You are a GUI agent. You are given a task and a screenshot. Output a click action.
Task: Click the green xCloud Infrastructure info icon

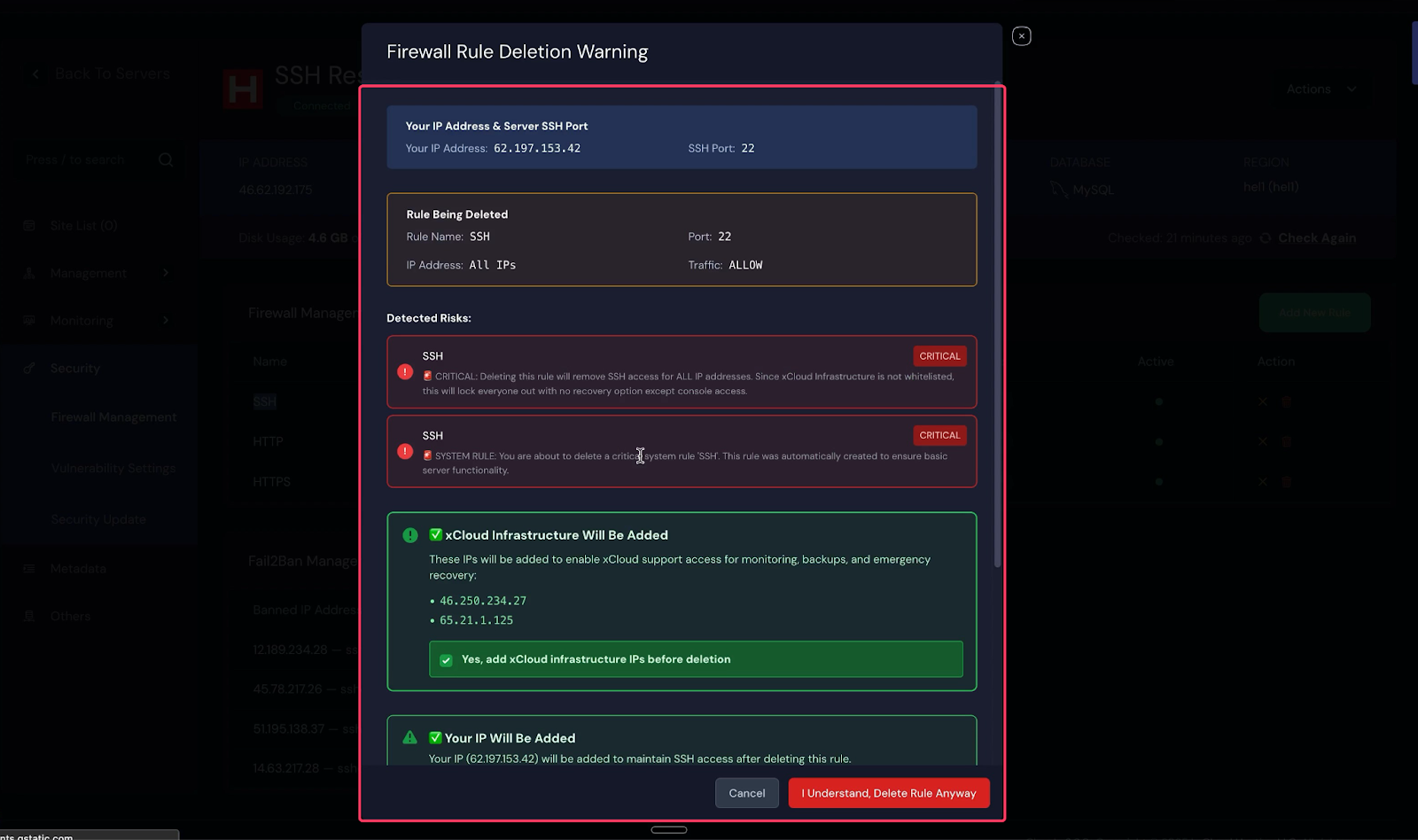coord(410,535)
